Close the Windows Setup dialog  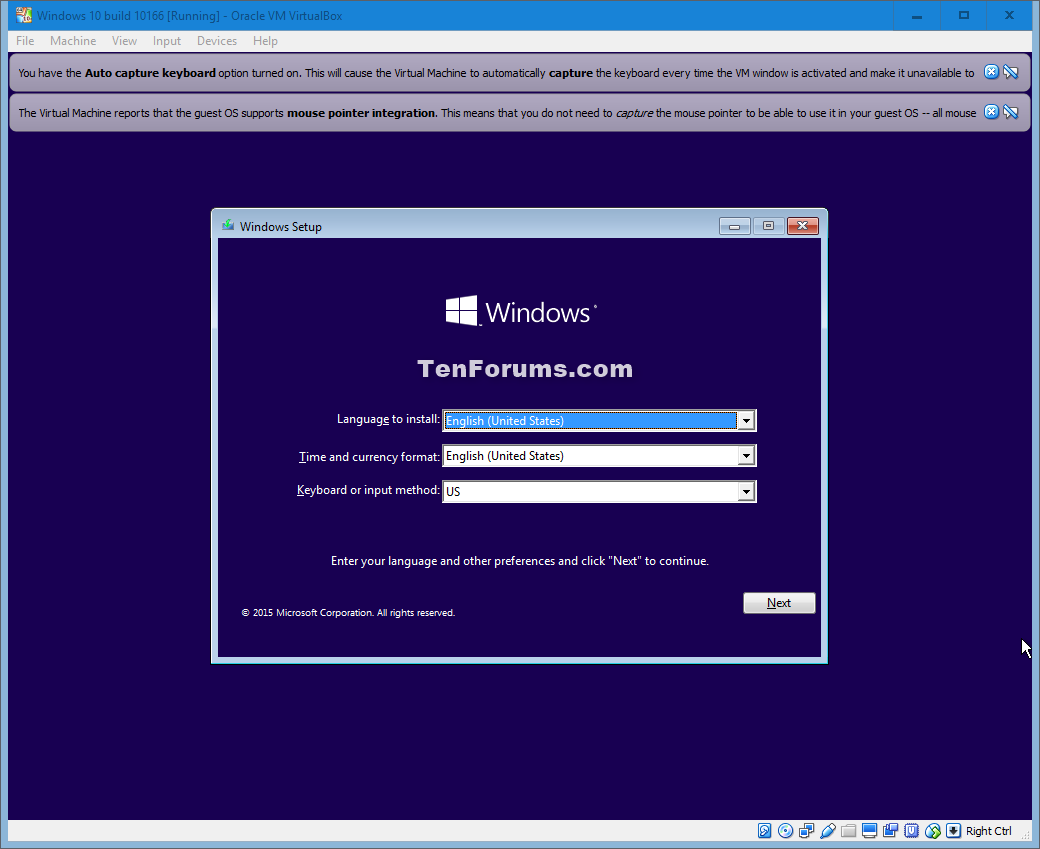pyautogui.click(x=803, y=226)
